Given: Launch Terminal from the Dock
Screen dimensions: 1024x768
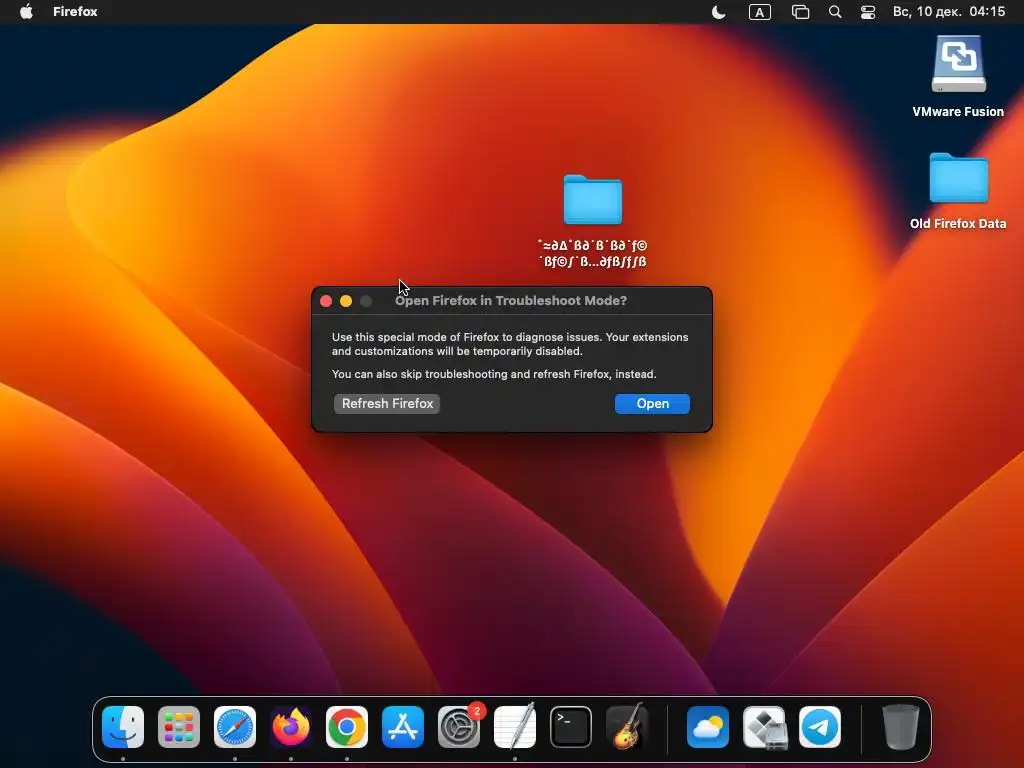Looking at the screenshot, I should (x=571, y=727).
